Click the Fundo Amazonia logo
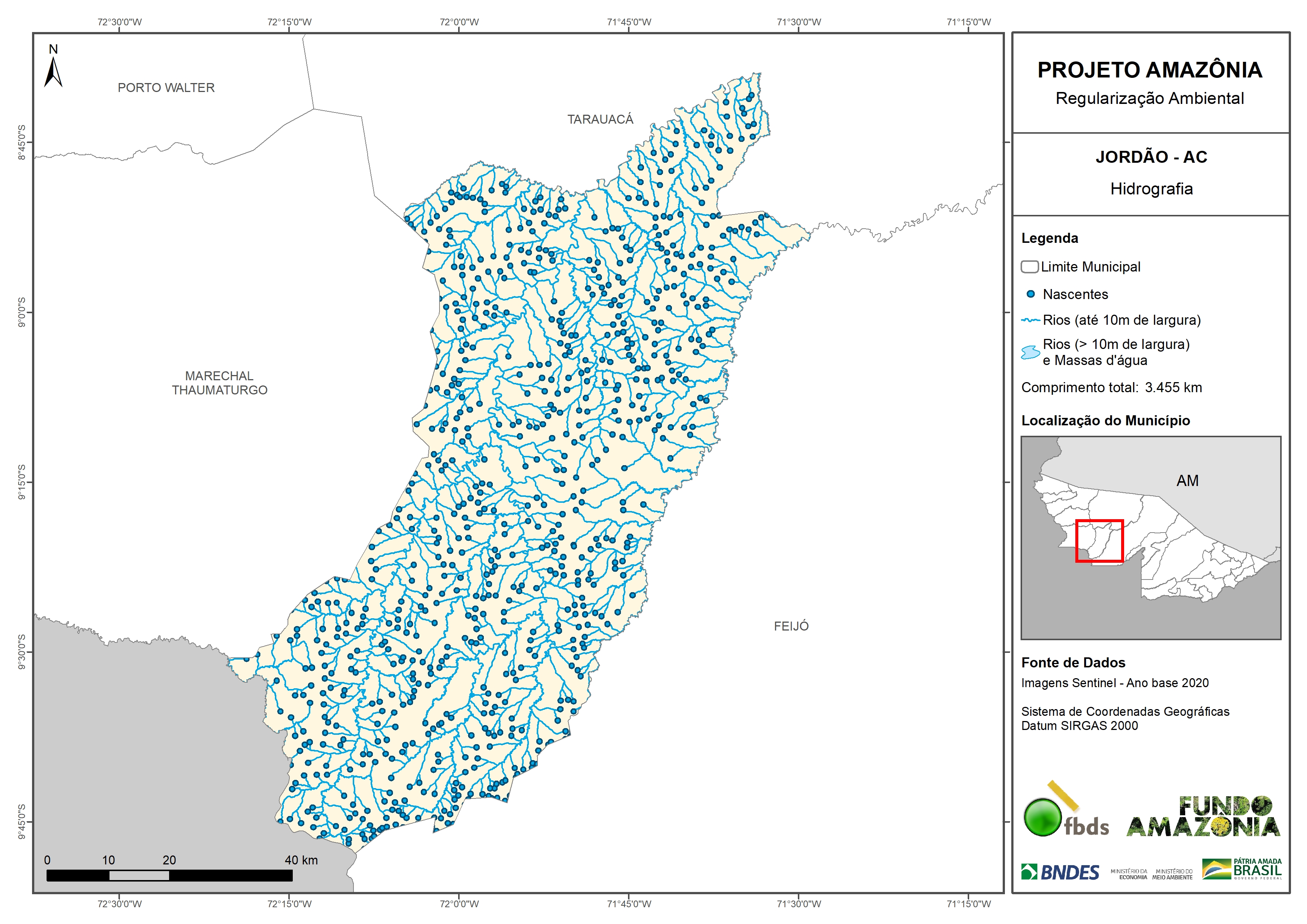Image resolution: width=1307 pixels, height=924 pixels. click(1203, 817)
